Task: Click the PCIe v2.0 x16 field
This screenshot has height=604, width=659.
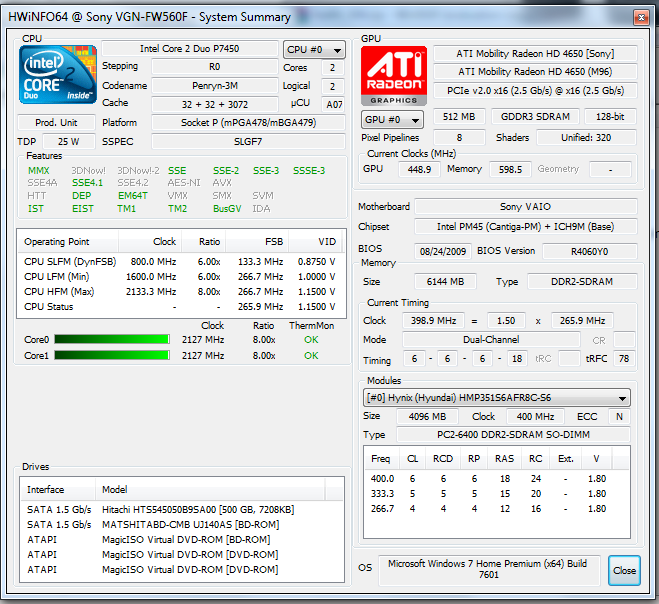Action: tap(535, 90)
